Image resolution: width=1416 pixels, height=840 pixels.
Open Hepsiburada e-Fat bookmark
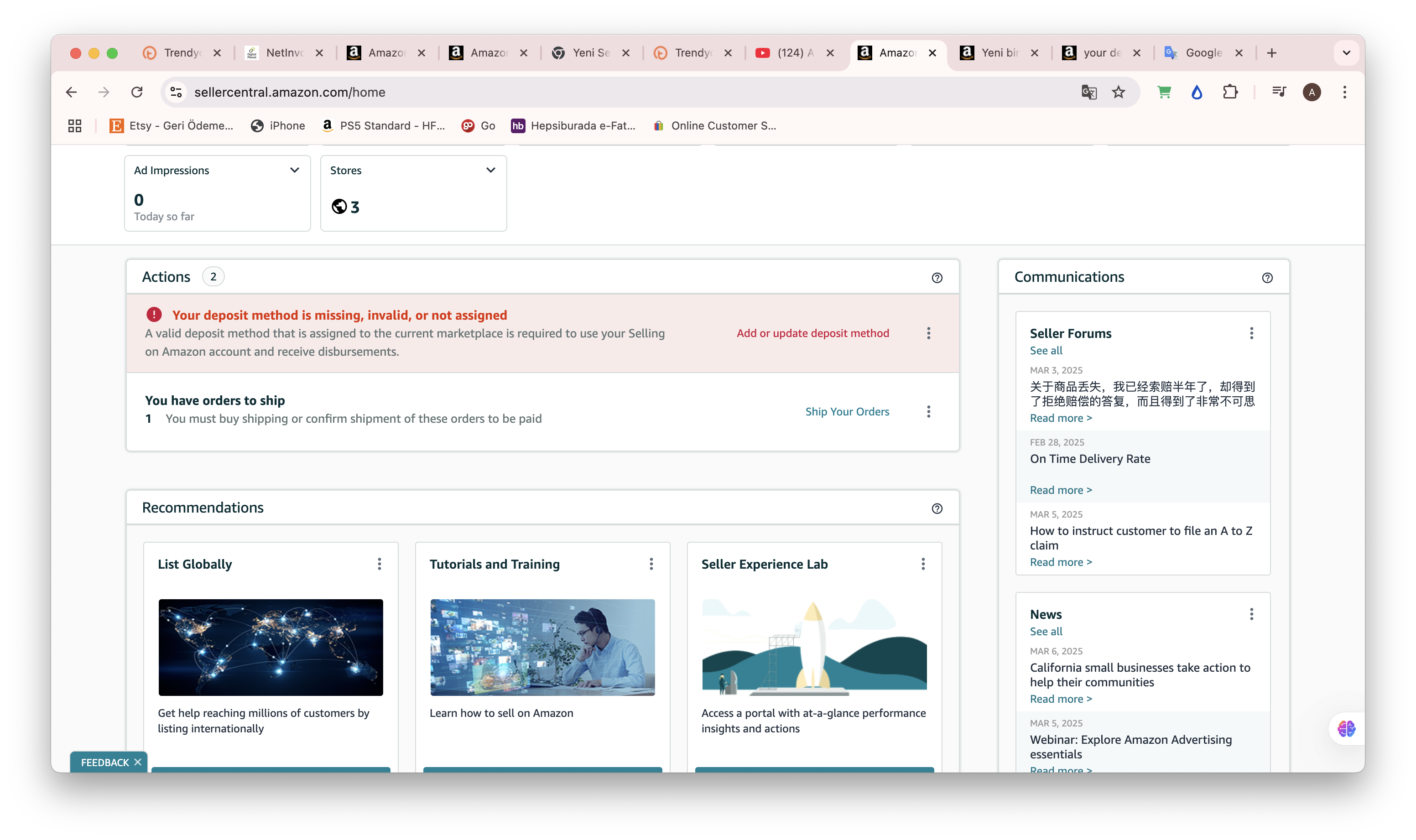pyautogui.click(x=573, y=126)
